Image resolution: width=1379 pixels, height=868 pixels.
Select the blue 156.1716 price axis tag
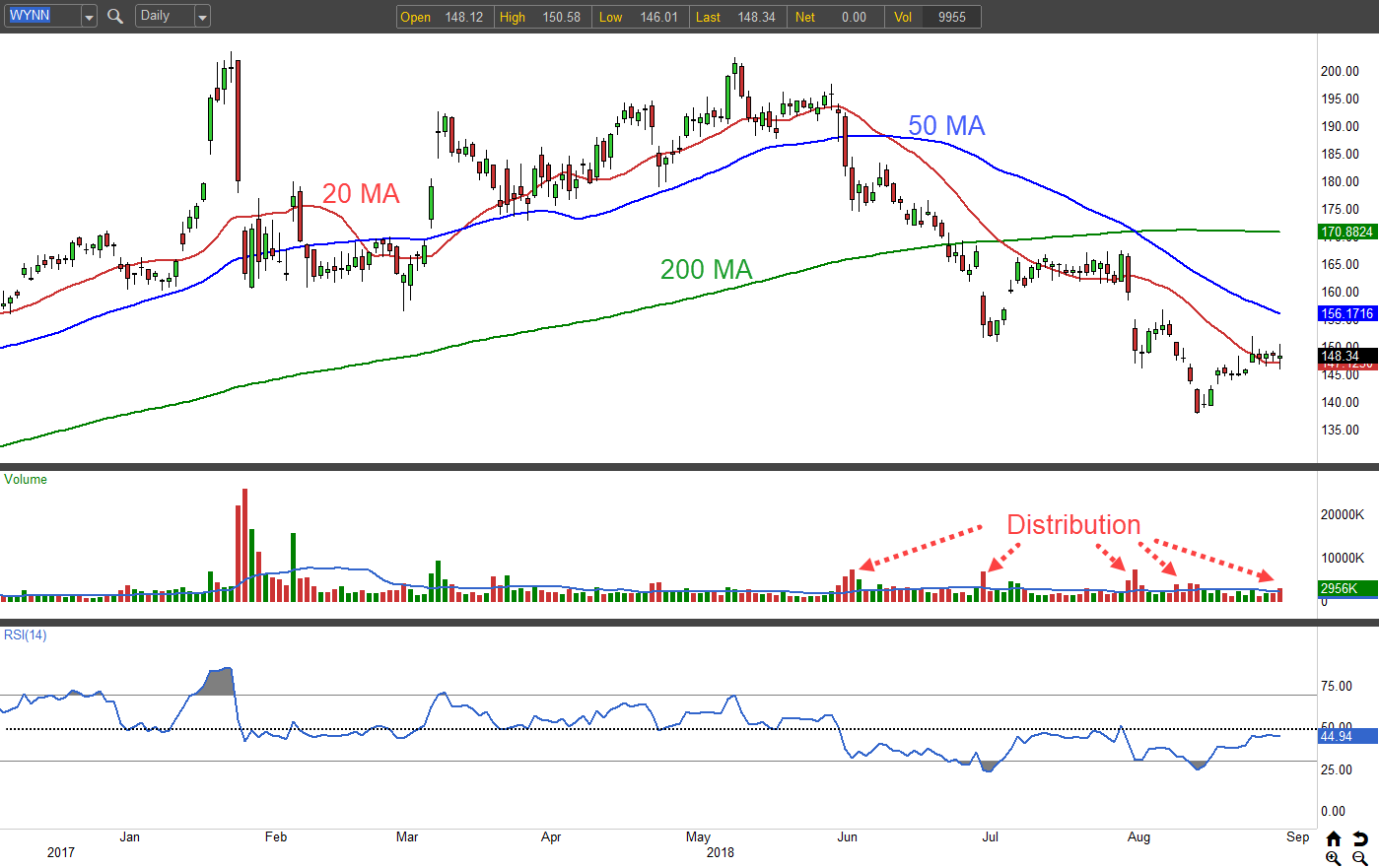tap(1346, 314)
